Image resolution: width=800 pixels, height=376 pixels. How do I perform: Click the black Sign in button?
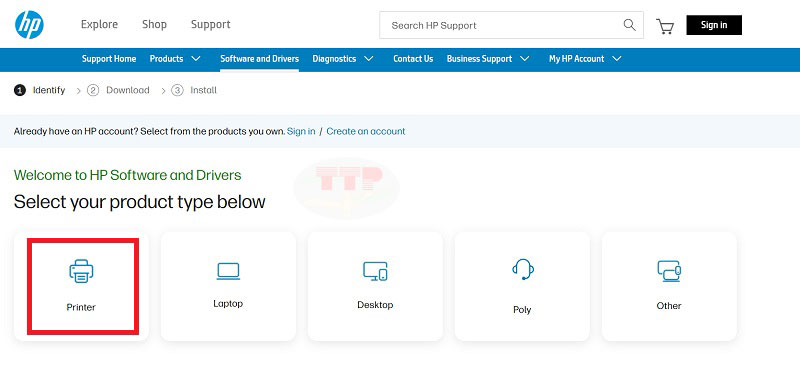[x=714, y=25]
